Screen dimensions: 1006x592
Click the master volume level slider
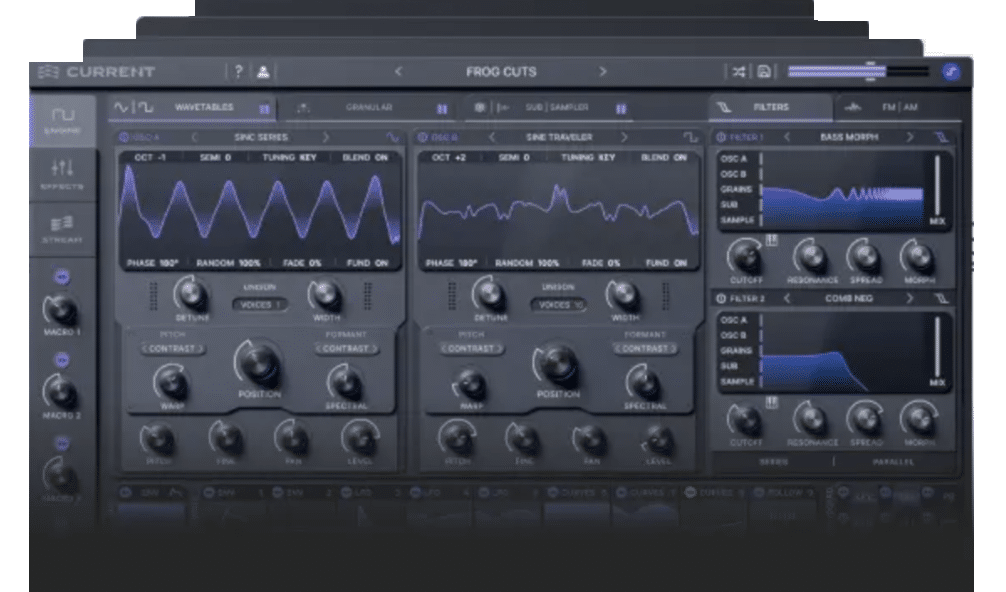click(858, 72)
